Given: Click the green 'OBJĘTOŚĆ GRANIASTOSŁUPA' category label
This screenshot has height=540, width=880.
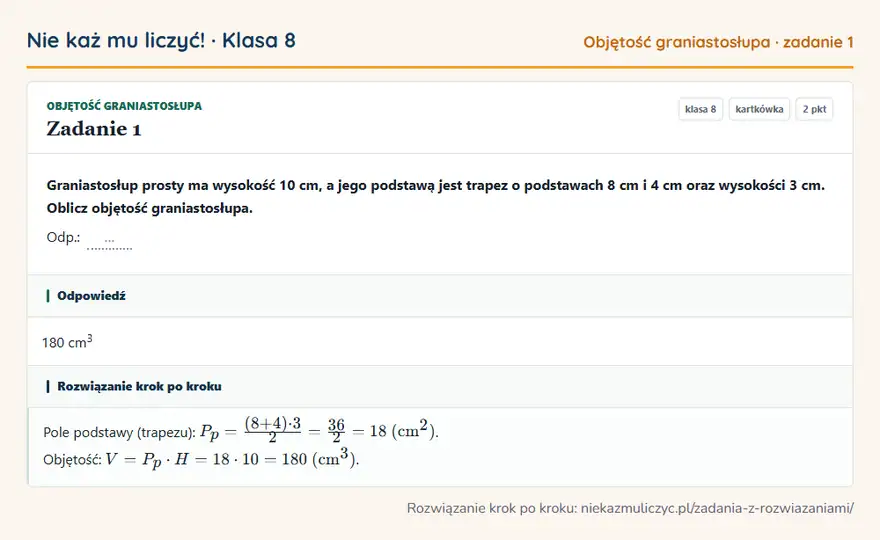Looking at the screenshot, I should click(124, 106).
